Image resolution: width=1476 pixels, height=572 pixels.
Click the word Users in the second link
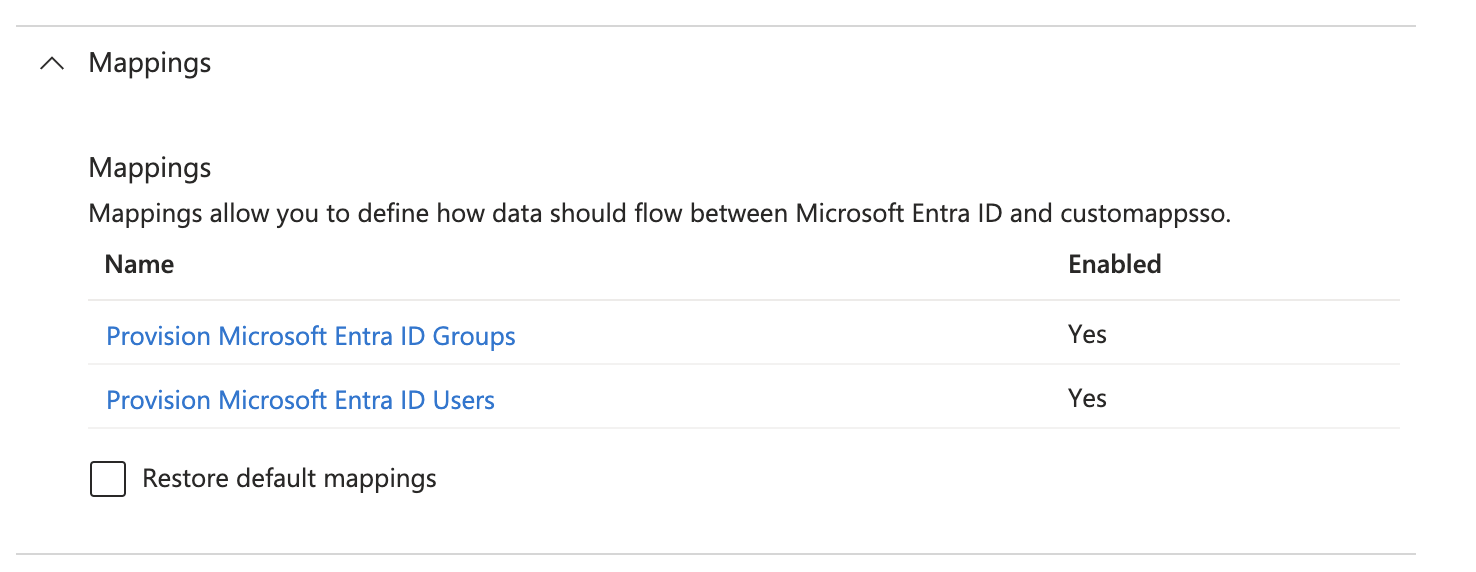pos(464,400)
